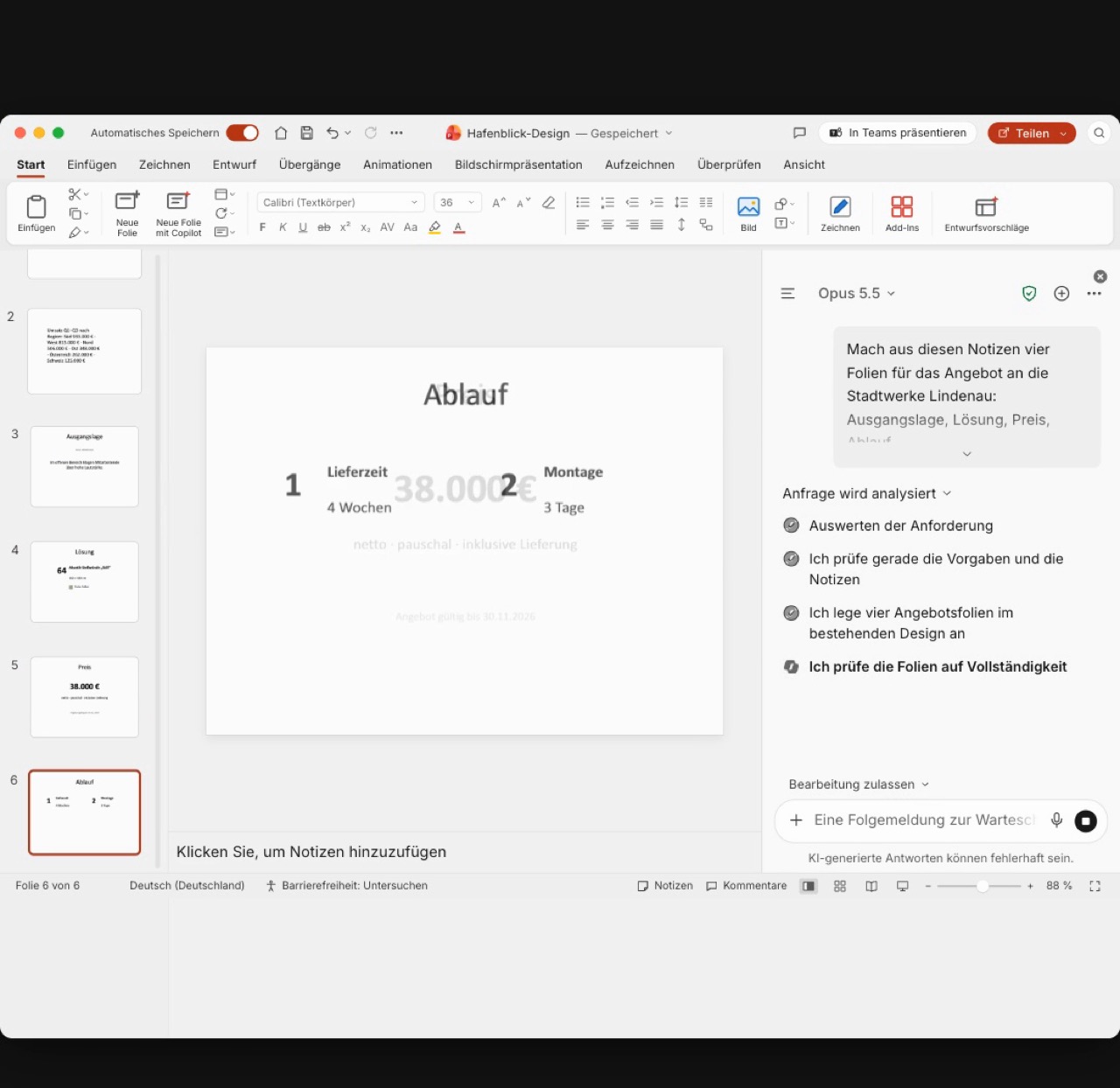
Task: Open the Animationen tab
Action: pyautogui.click(x=397, y=164)
